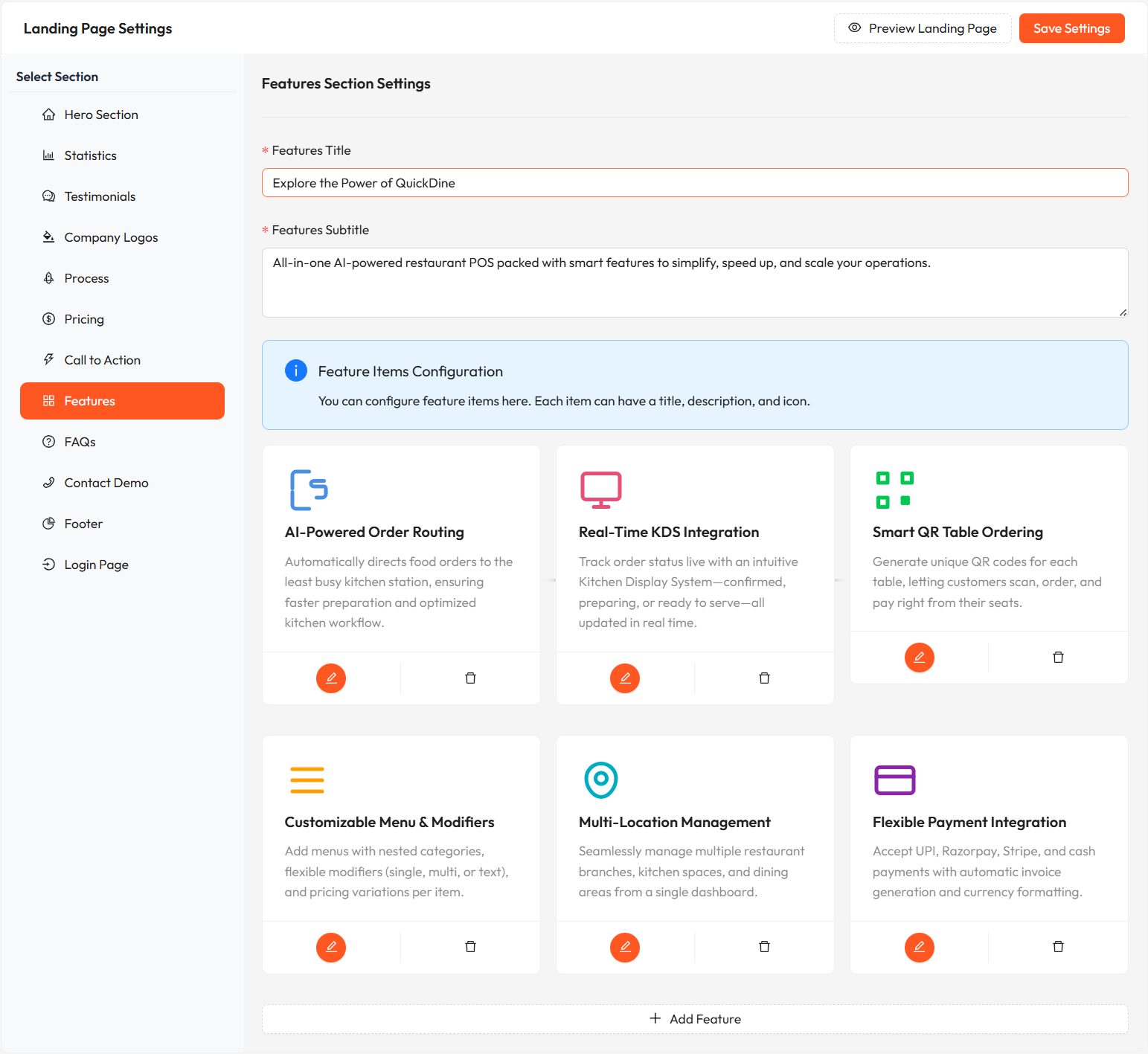
Task: Open the Statistics section
Action: coord(122,155)
